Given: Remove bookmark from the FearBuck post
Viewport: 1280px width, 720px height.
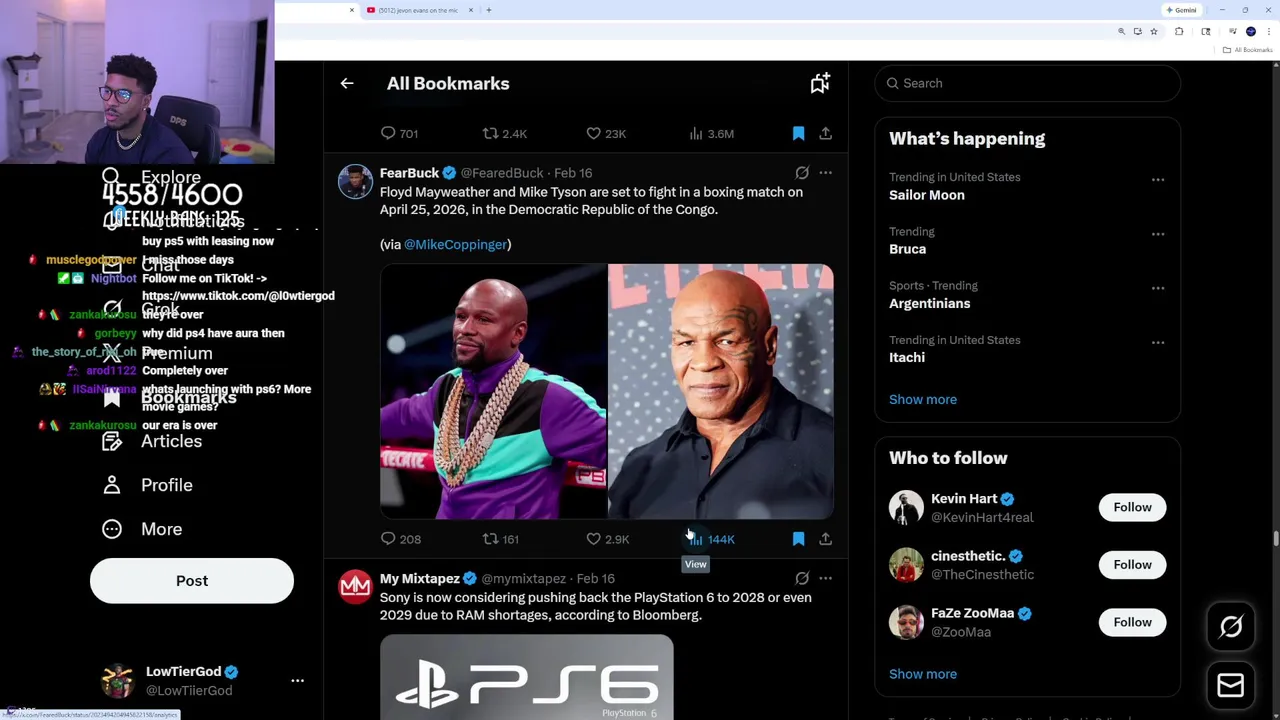Looking at the screenshot, I should 798,539.
